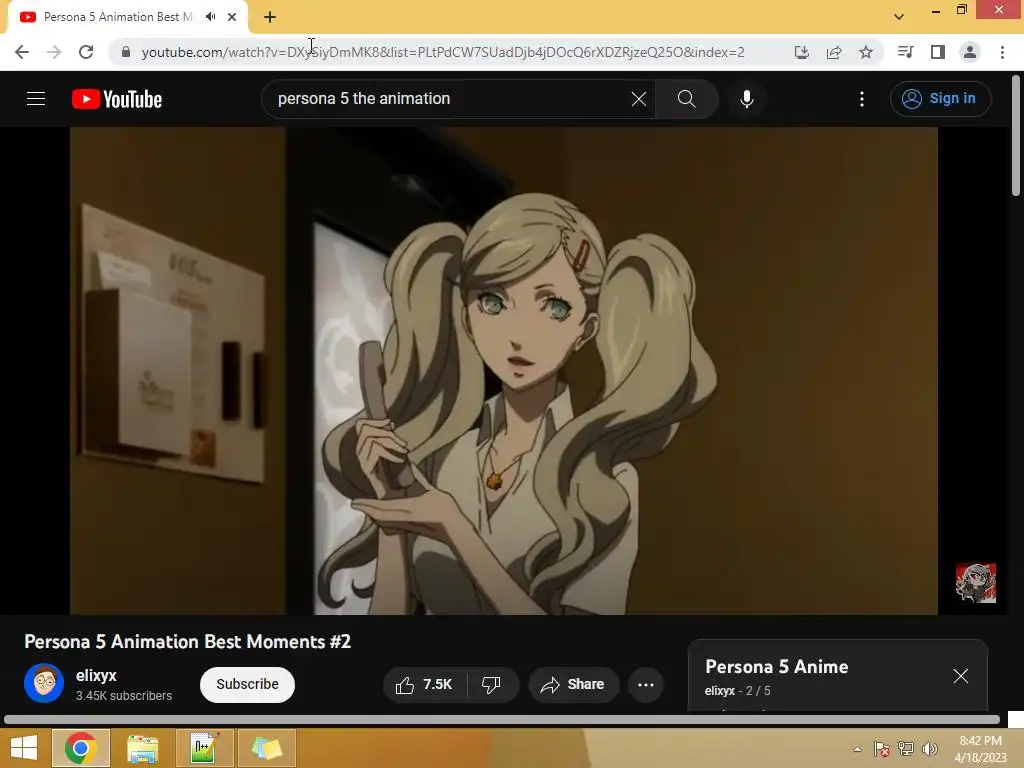Click the vertical page scrollbar

[x=1016, y=136]
